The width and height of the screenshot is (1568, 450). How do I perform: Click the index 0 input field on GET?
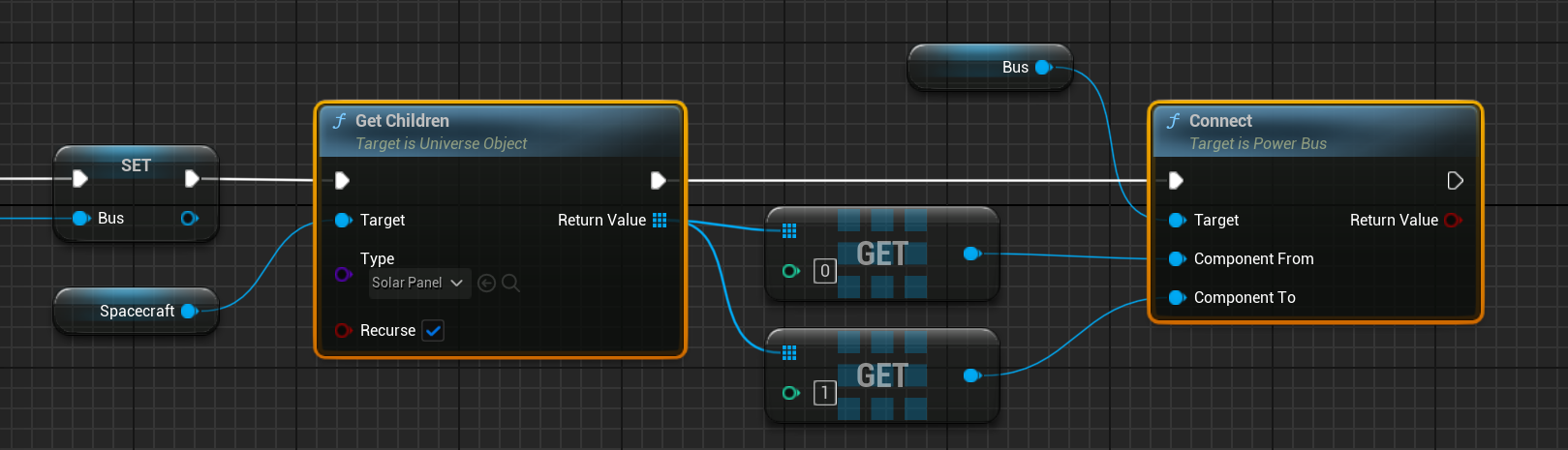824,271
